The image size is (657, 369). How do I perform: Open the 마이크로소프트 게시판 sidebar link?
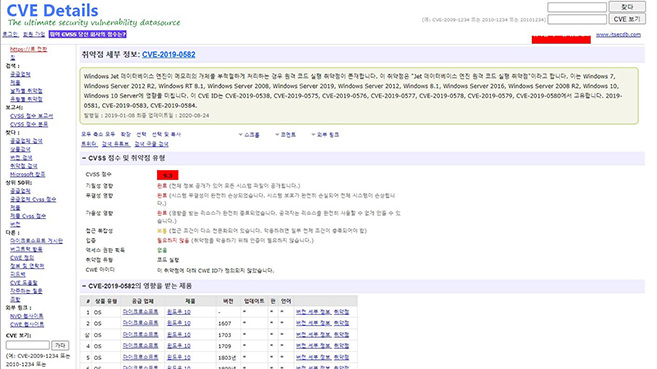(36, 241)
